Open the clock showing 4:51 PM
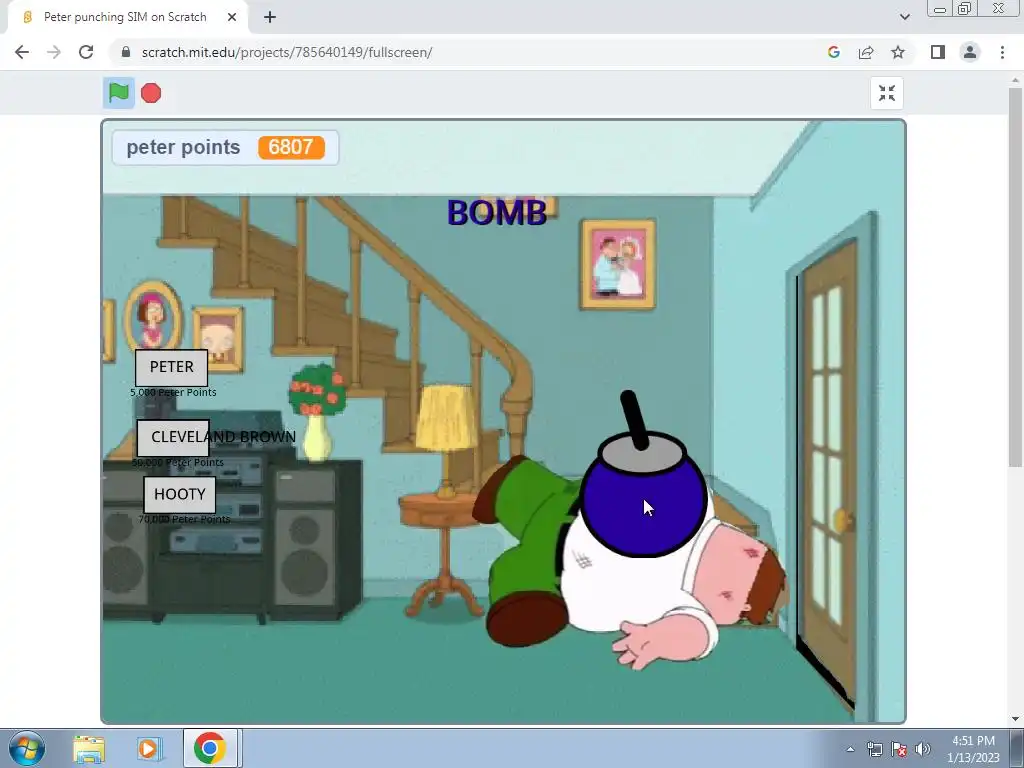The image size is (1024, 768). (973, 749)
